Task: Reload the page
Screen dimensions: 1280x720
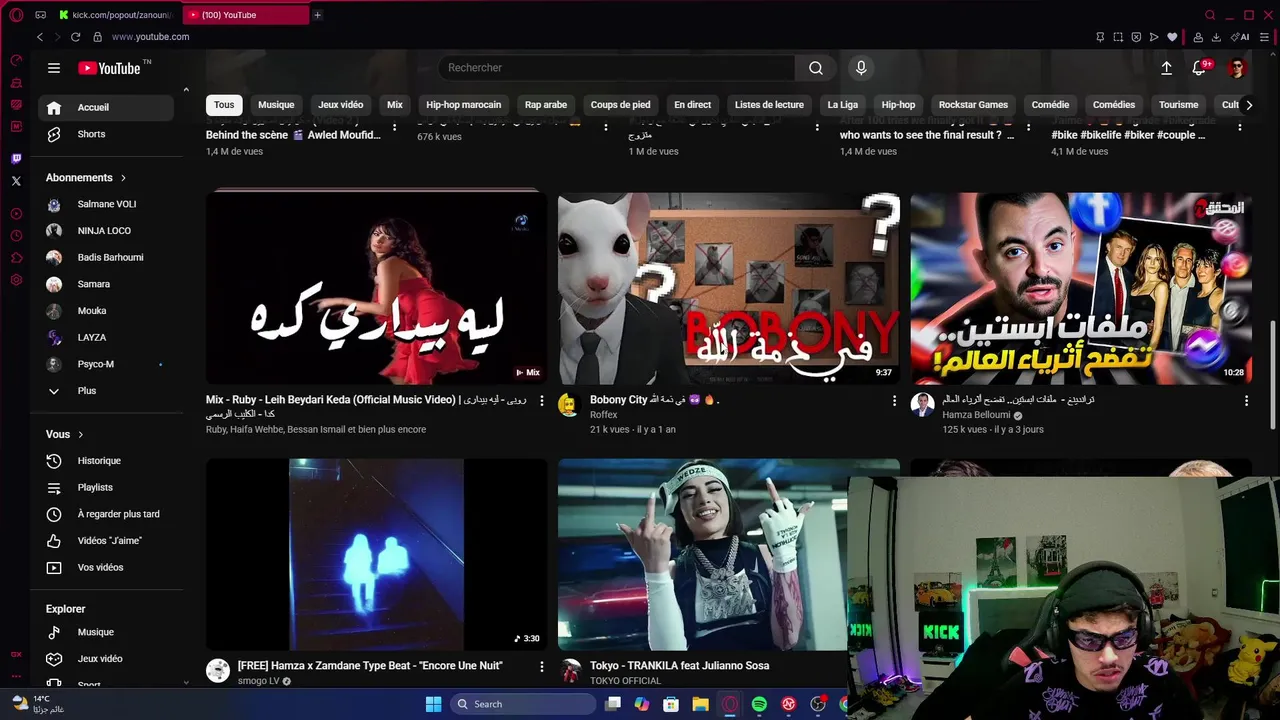Action: (x=75, y=37)
